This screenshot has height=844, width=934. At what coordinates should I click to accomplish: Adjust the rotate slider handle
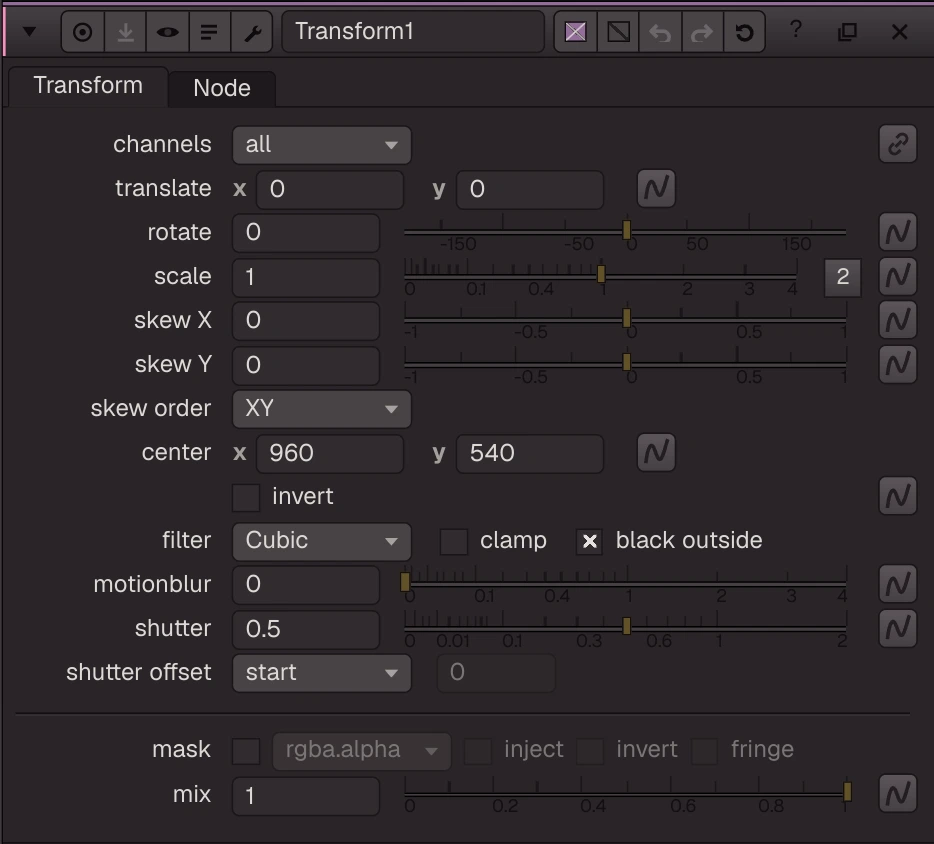[627, 230]
